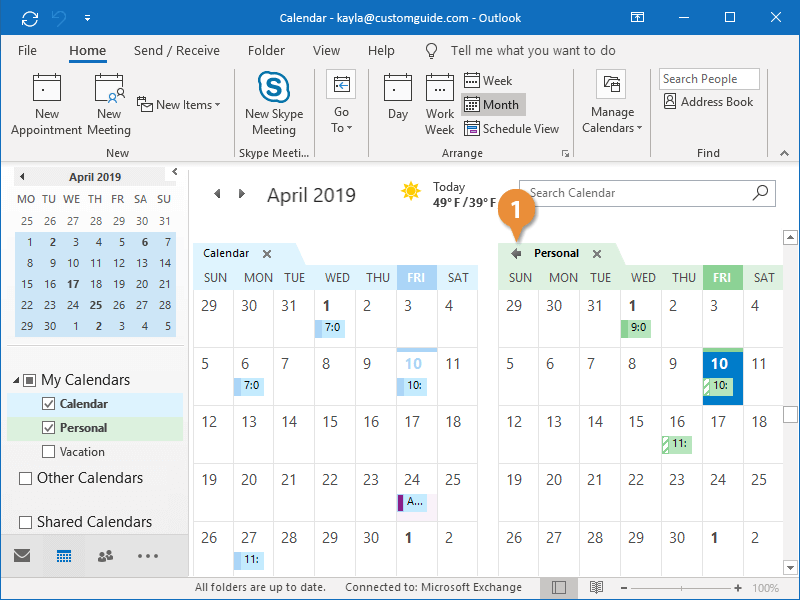Select the Month view button
The image size is (800, 600).
point(493,105)
